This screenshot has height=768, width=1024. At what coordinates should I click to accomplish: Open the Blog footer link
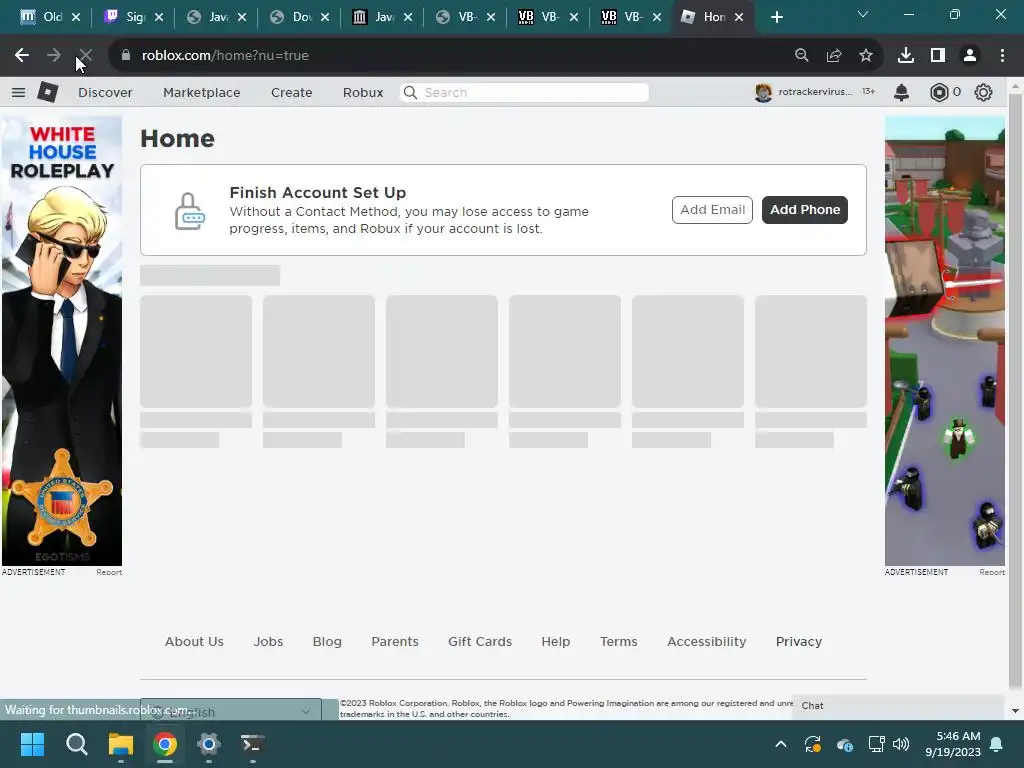(x=327, y=641)
